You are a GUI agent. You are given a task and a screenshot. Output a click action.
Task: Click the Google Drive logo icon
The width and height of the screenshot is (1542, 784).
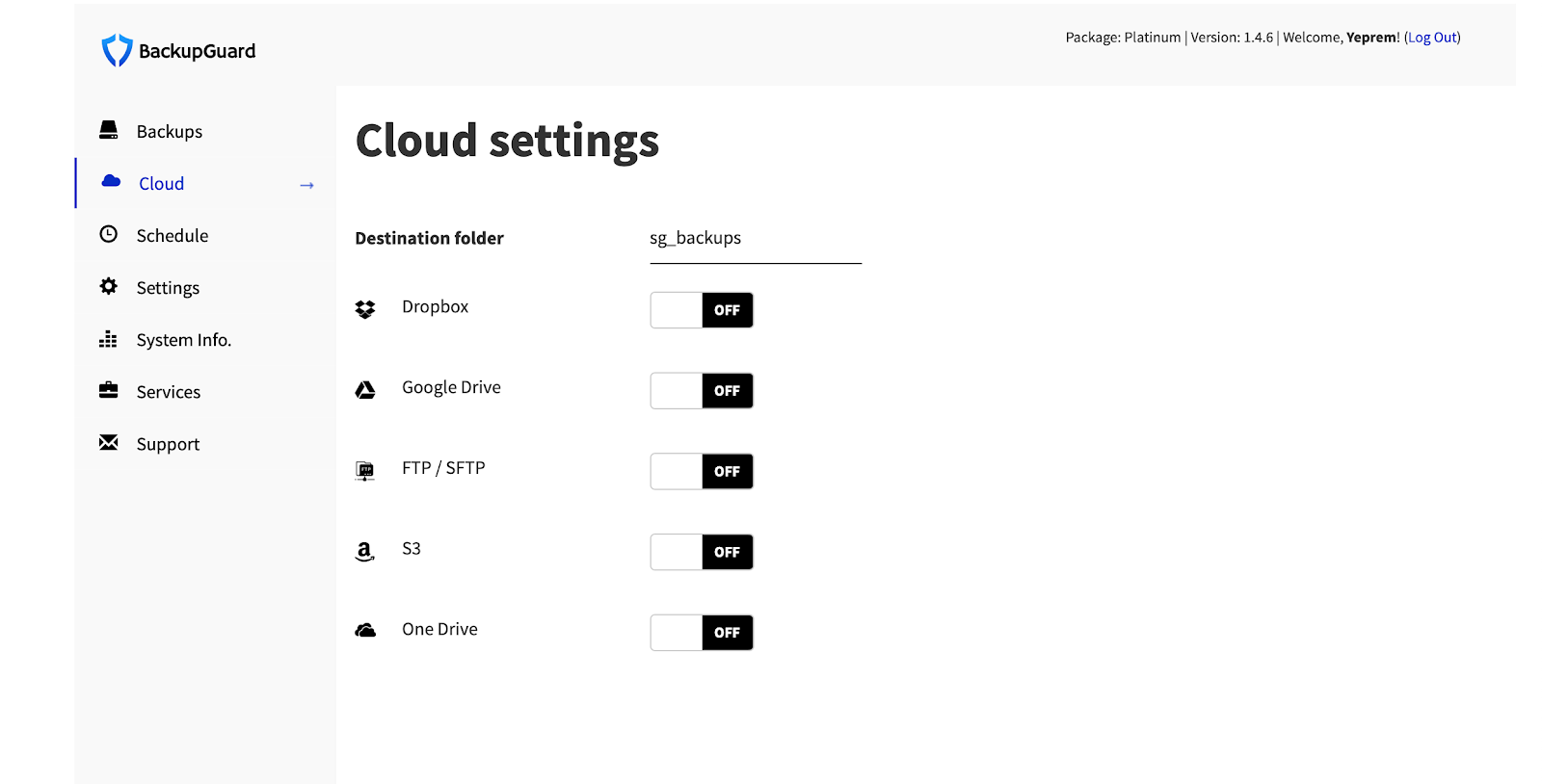[365, 390]
